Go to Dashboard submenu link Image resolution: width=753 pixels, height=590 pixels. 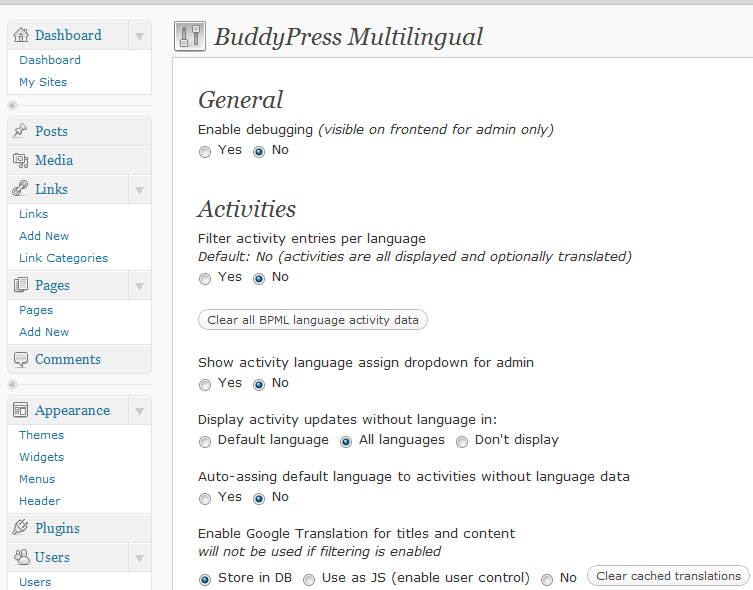click(50, 60)
